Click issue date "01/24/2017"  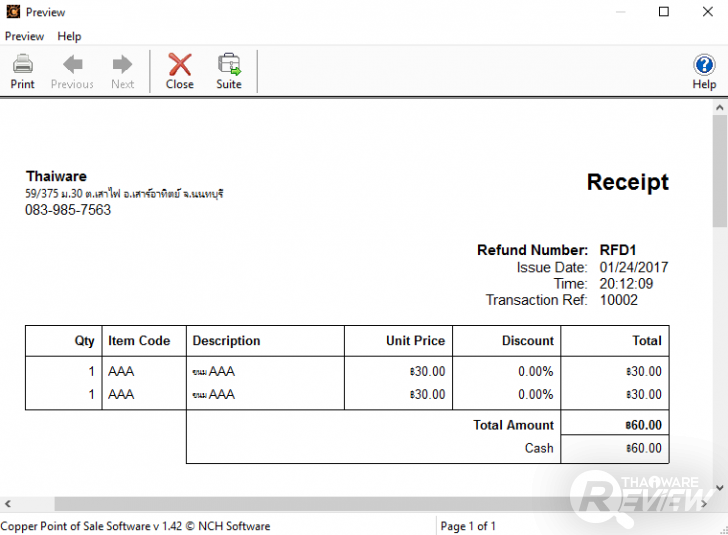click(x=634, y=267)
